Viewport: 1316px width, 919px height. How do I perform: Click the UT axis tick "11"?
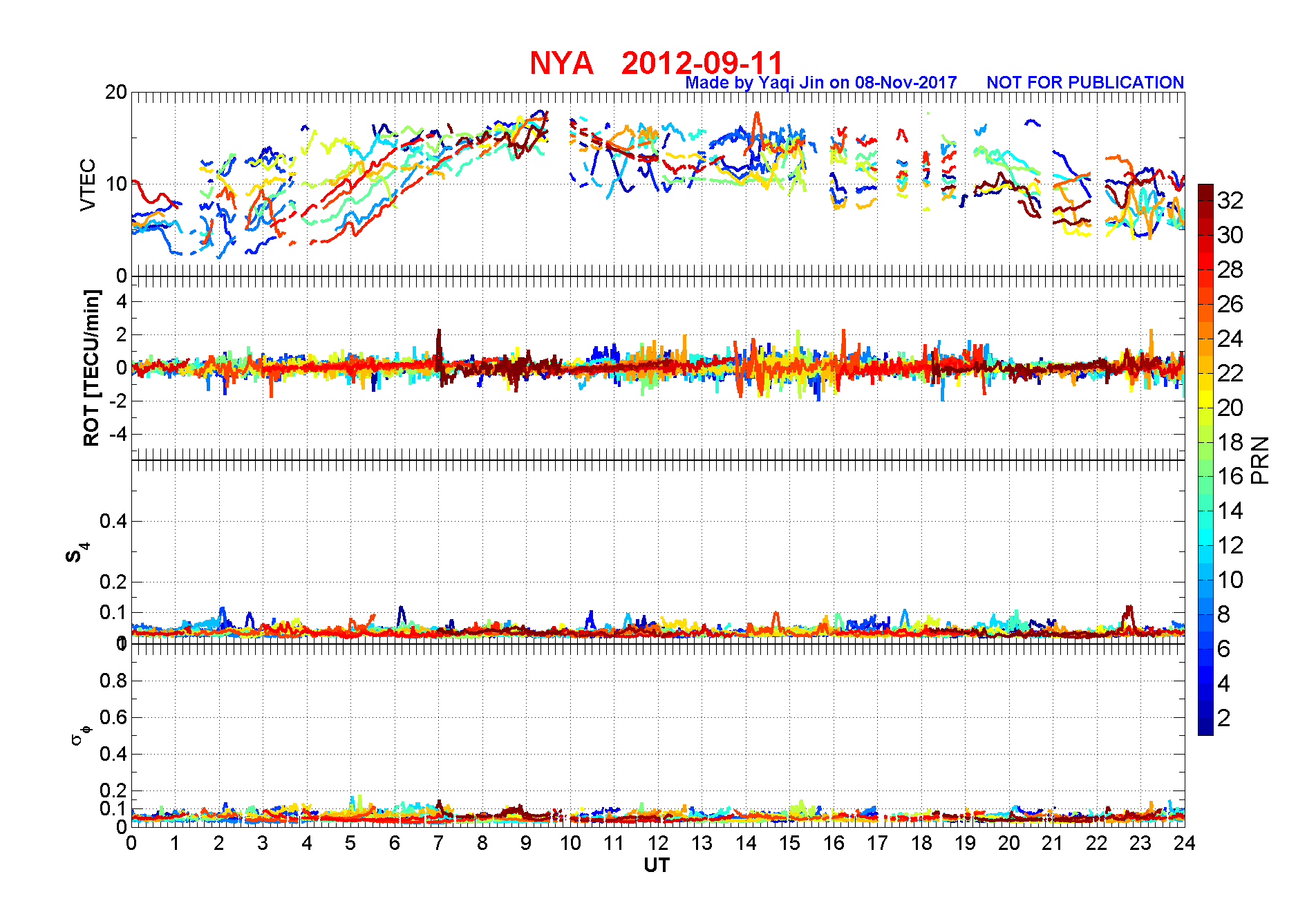tap(614, 843)
